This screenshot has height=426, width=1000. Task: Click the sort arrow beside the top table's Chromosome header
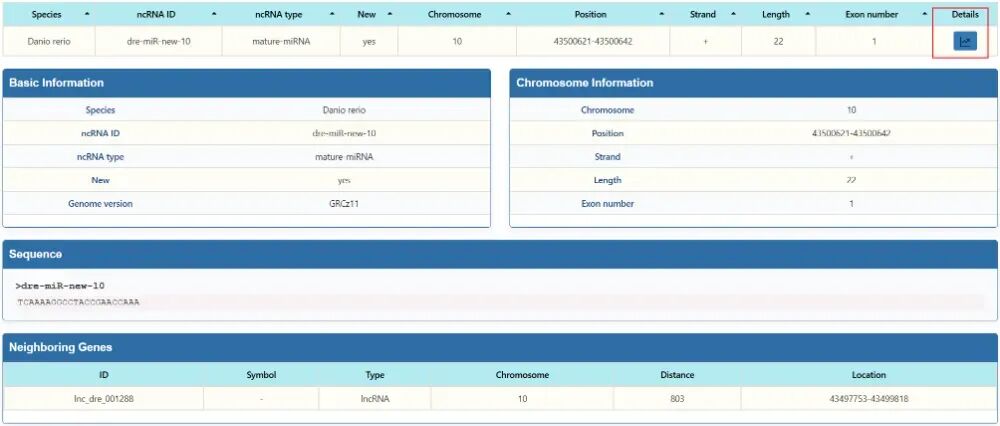508,14
